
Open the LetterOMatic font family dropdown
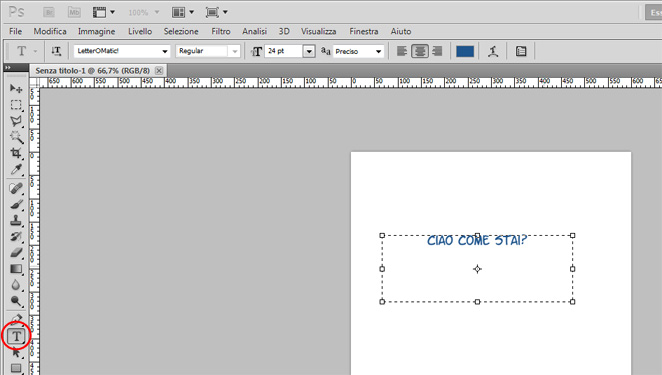[x=122, y=51]
